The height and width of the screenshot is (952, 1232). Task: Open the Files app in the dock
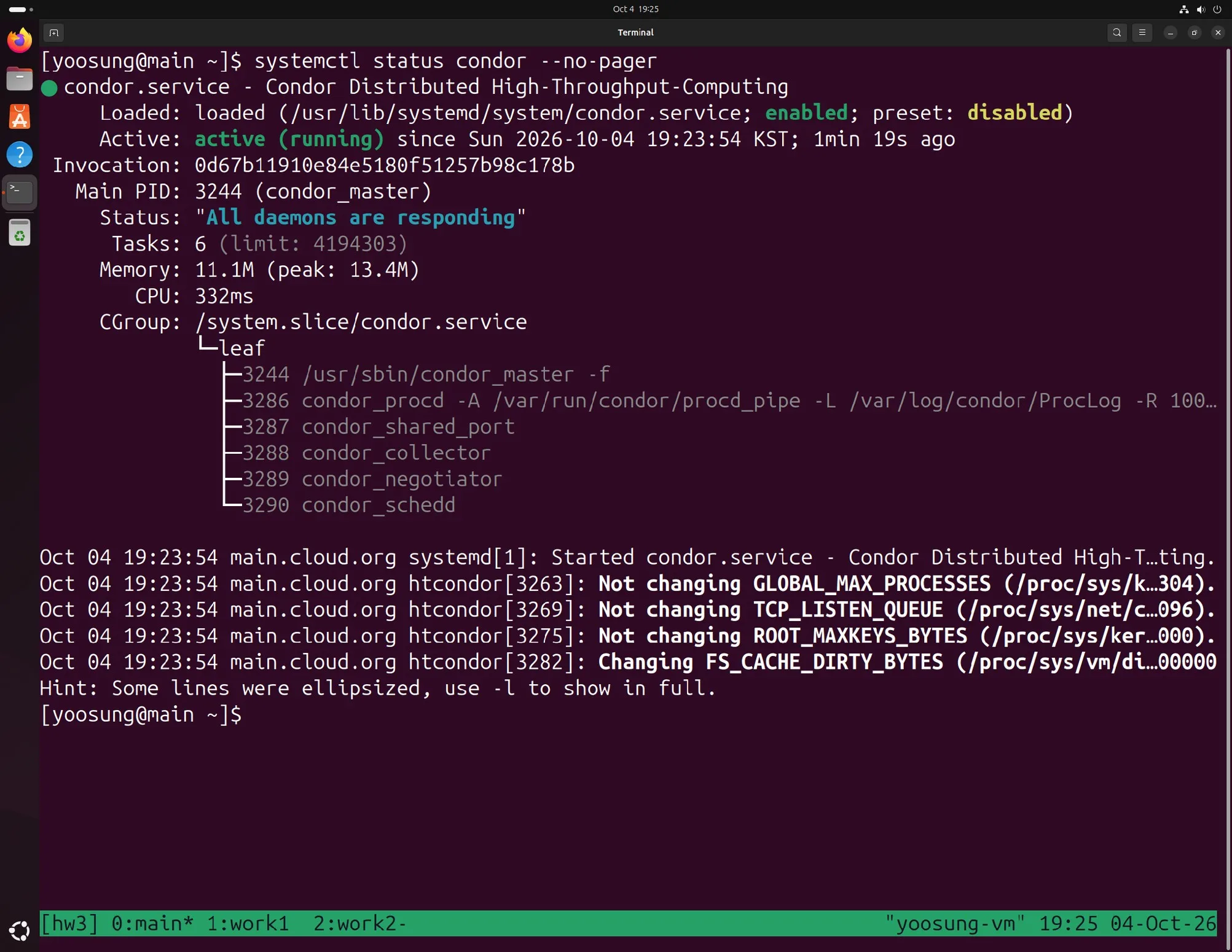coord(20,79)
